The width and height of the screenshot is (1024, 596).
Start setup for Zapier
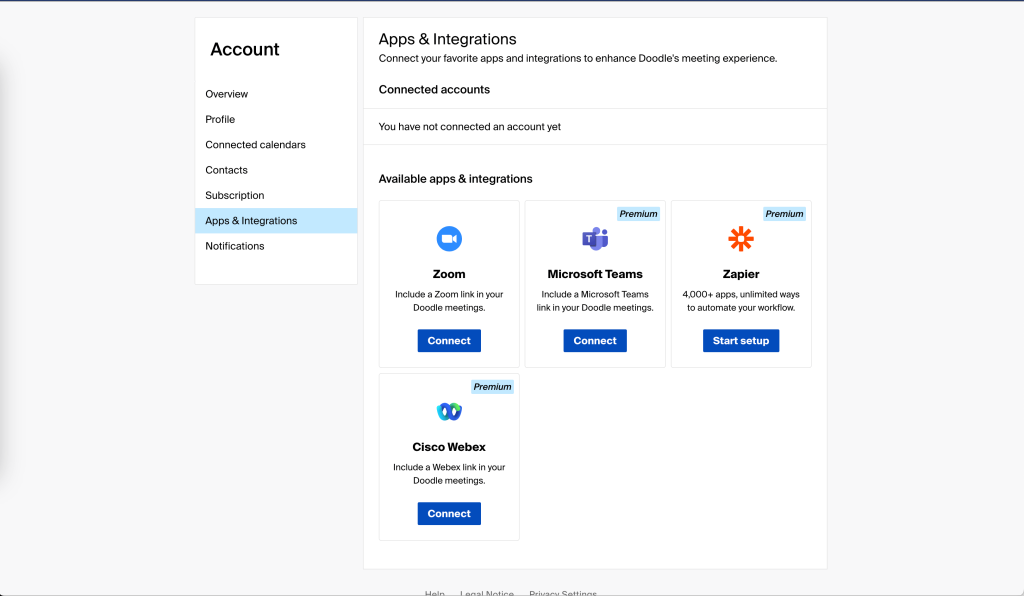point(741,341)
